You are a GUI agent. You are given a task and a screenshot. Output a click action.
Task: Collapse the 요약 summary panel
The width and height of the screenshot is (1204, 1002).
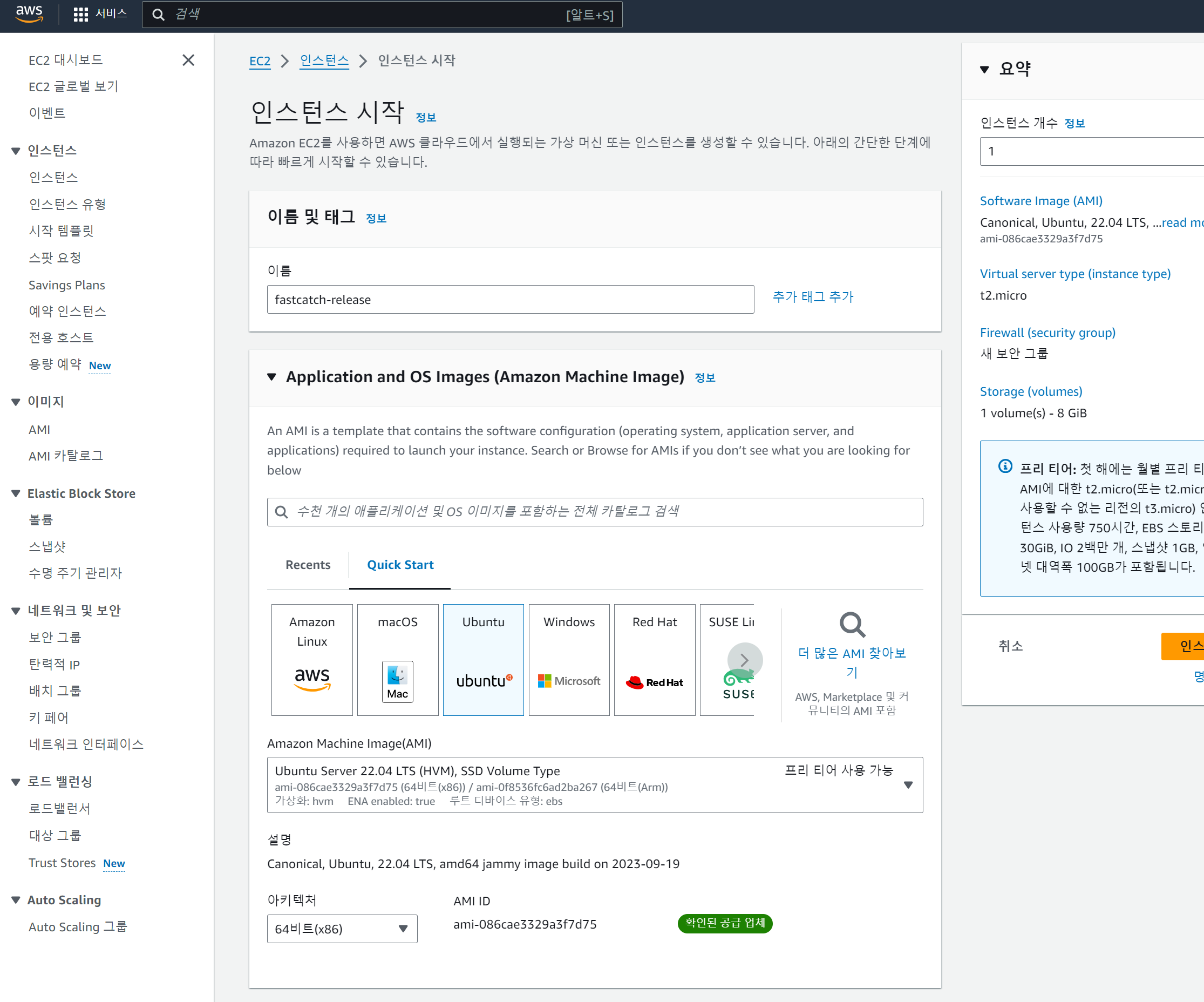(984, 70)
